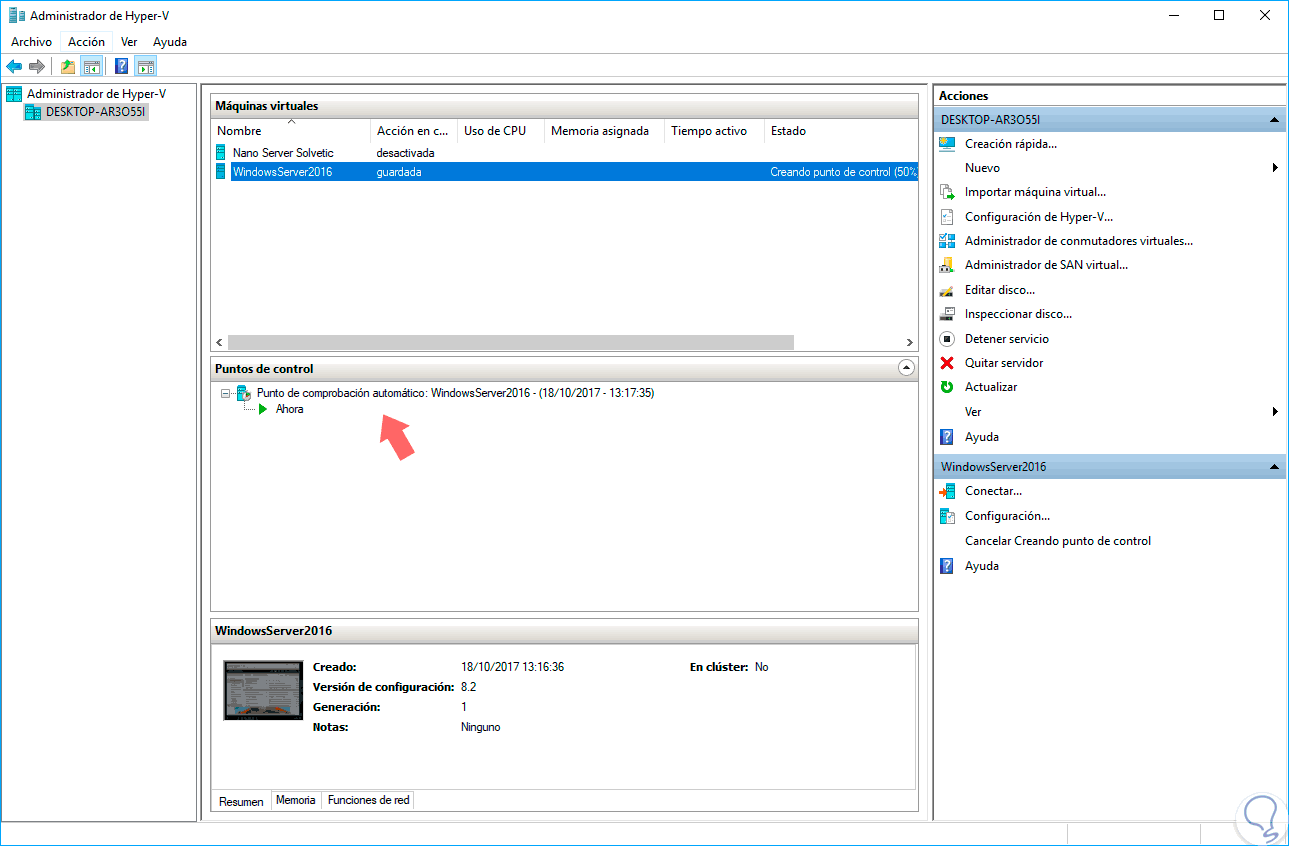Click the green Ahora arrow icon
The width and height of the screenshot is (1289, 846).
pos(263,409)
